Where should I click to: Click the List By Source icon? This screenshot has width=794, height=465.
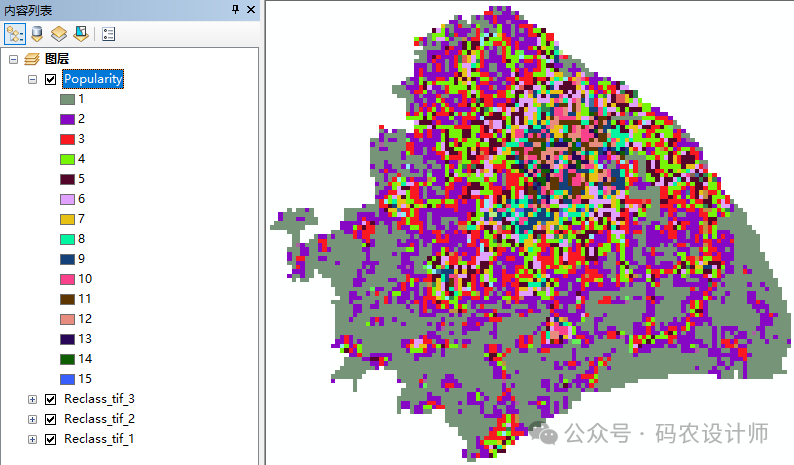coord(37,33)
